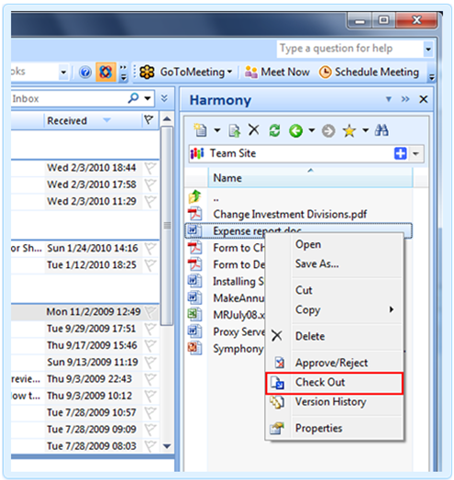
Task: Toggle flag on Thu 9/17/2009 15:46 email
Action: 150,346
